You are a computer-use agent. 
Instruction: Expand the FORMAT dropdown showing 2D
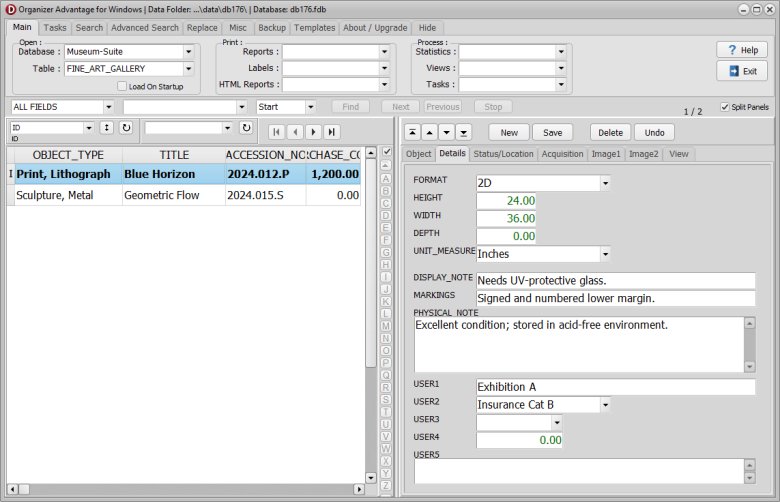[x=604, y=183]
